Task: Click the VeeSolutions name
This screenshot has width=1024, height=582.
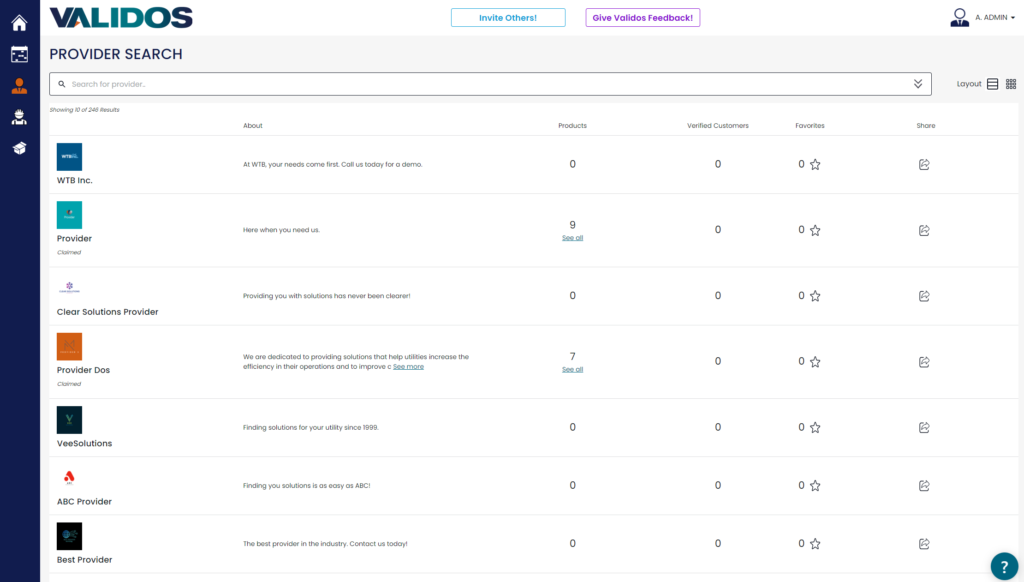Action: tap(84, 443)
